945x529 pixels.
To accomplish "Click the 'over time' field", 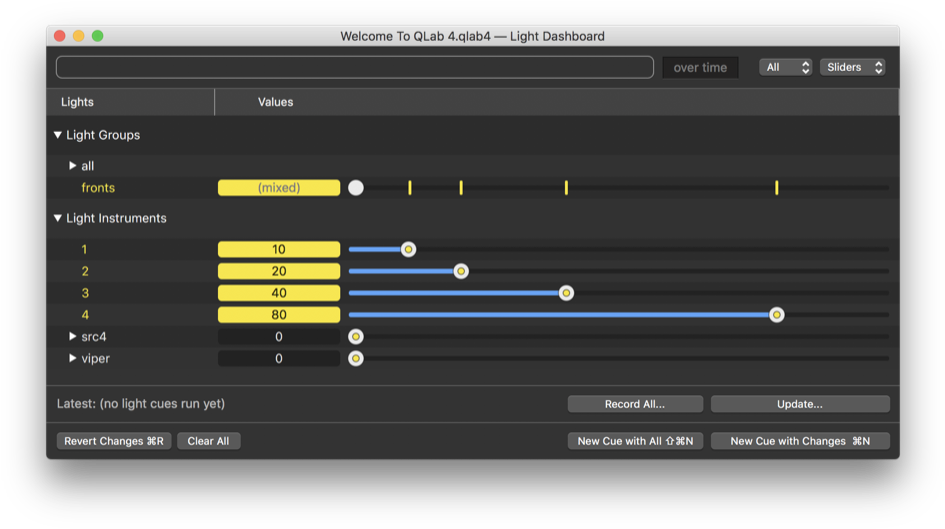I will (700, 67).
